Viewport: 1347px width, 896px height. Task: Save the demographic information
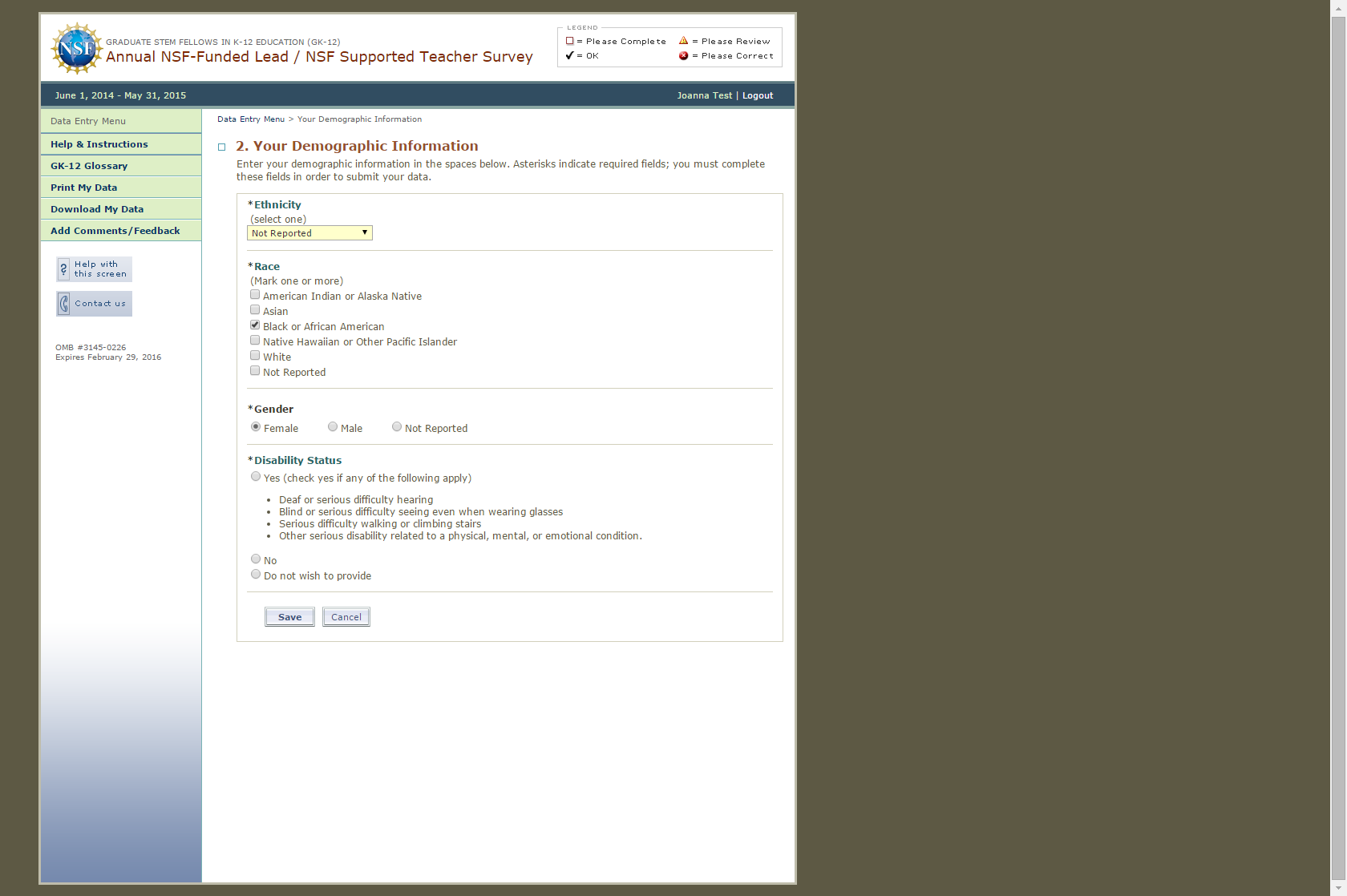289,617
